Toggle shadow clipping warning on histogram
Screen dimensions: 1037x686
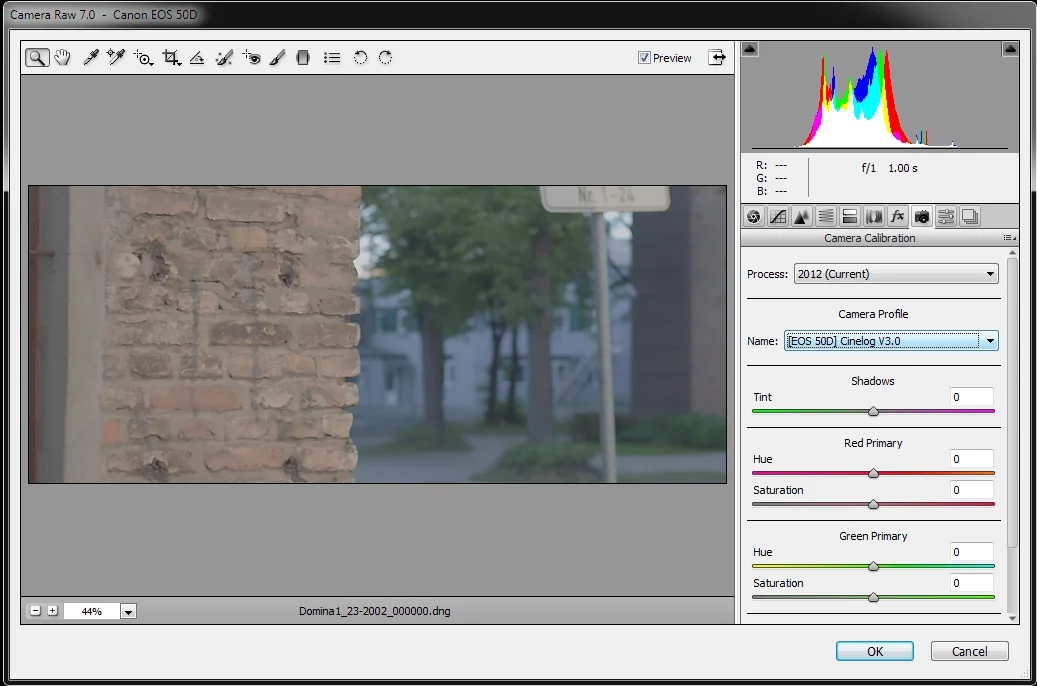click(749, 49)
